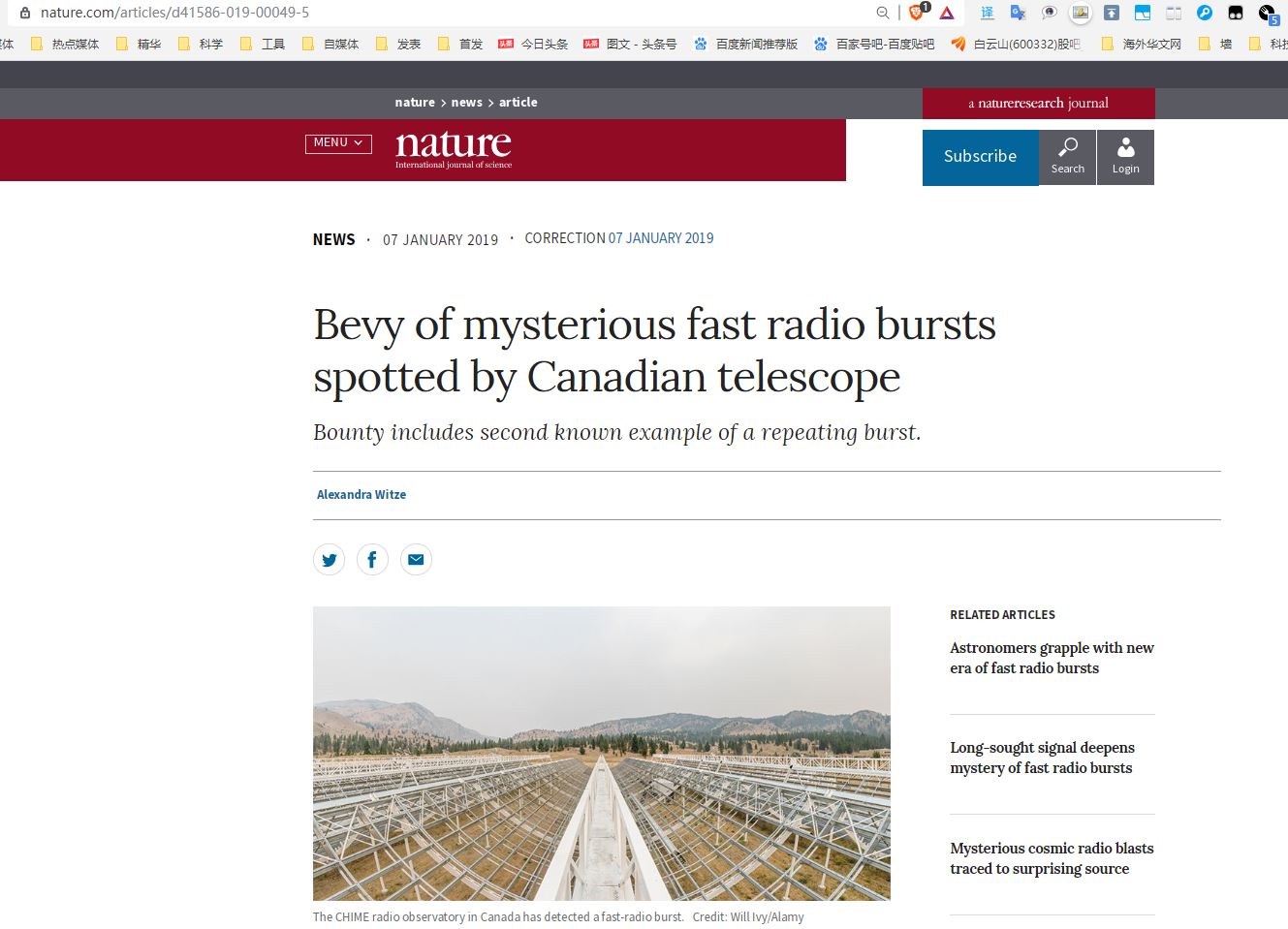
Task: Click the address bar URL field
Action: point(388,13)
